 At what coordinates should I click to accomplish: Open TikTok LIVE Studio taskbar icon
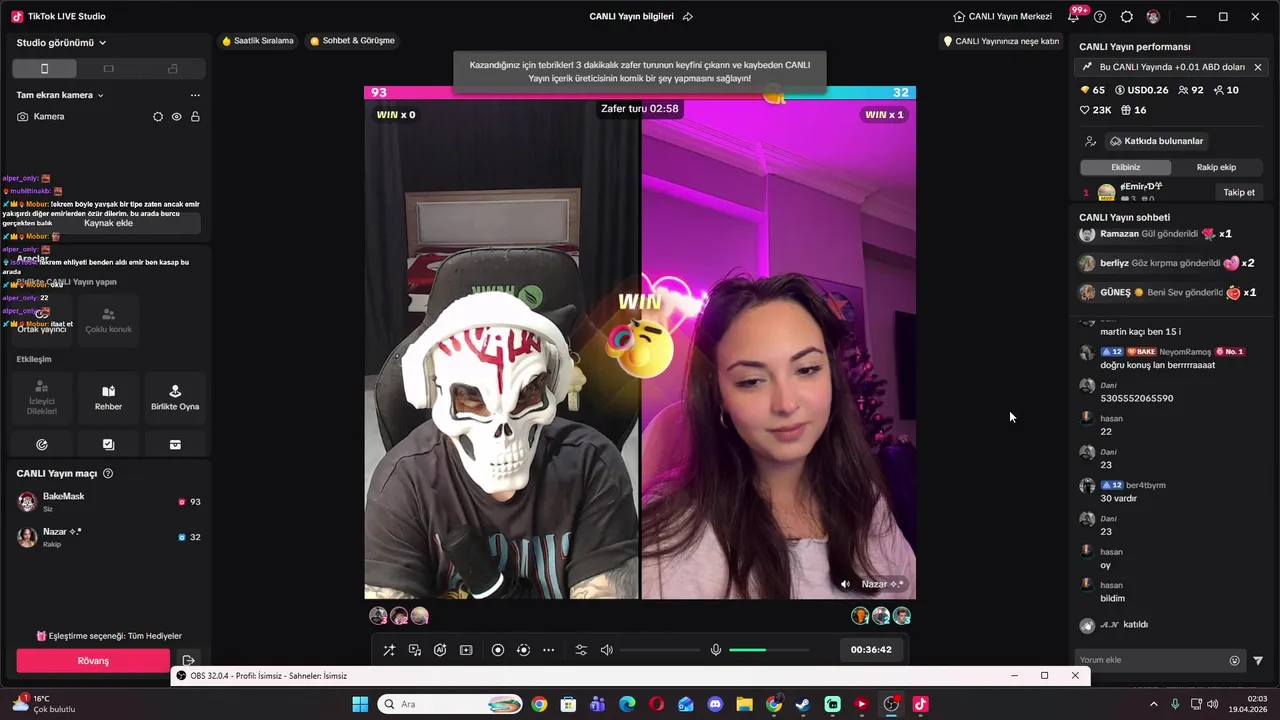click(920, 704)
